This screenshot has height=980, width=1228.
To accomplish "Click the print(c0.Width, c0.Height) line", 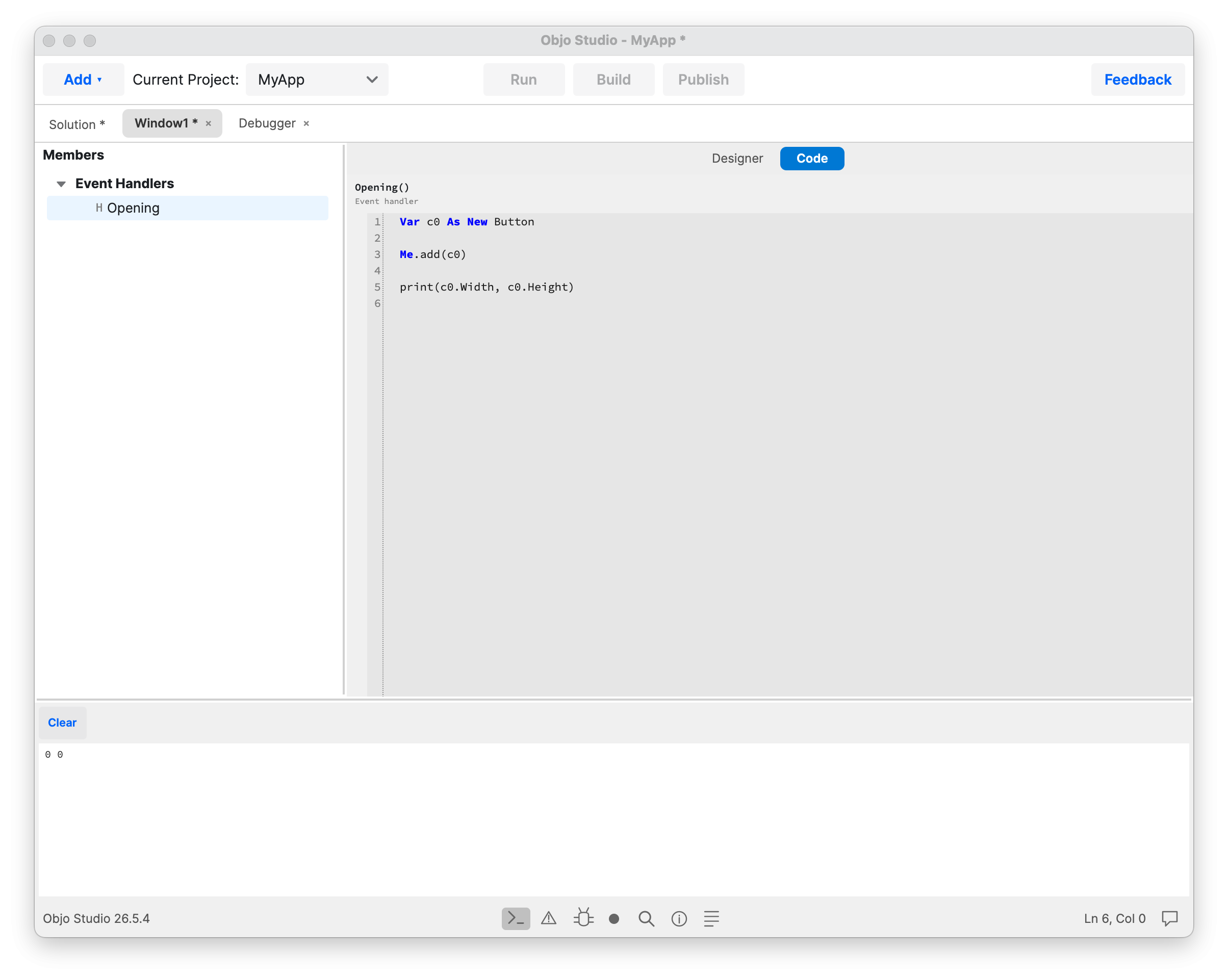I will [487, 287].
